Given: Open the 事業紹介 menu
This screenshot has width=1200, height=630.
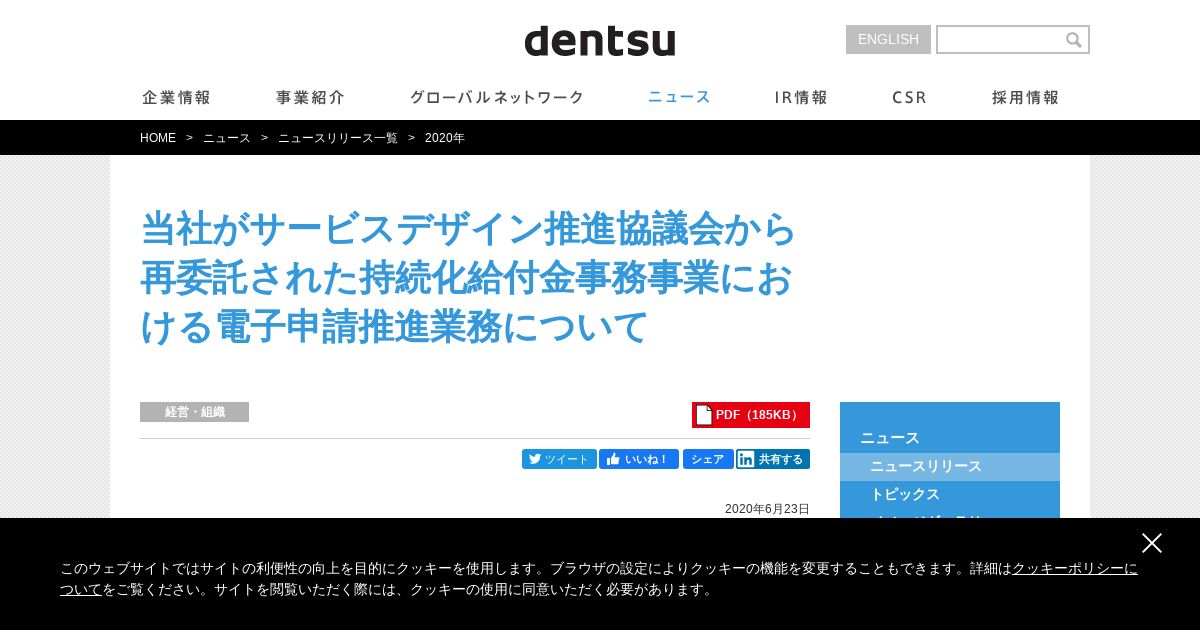Looking at the screenshot, I should point(311,97).
